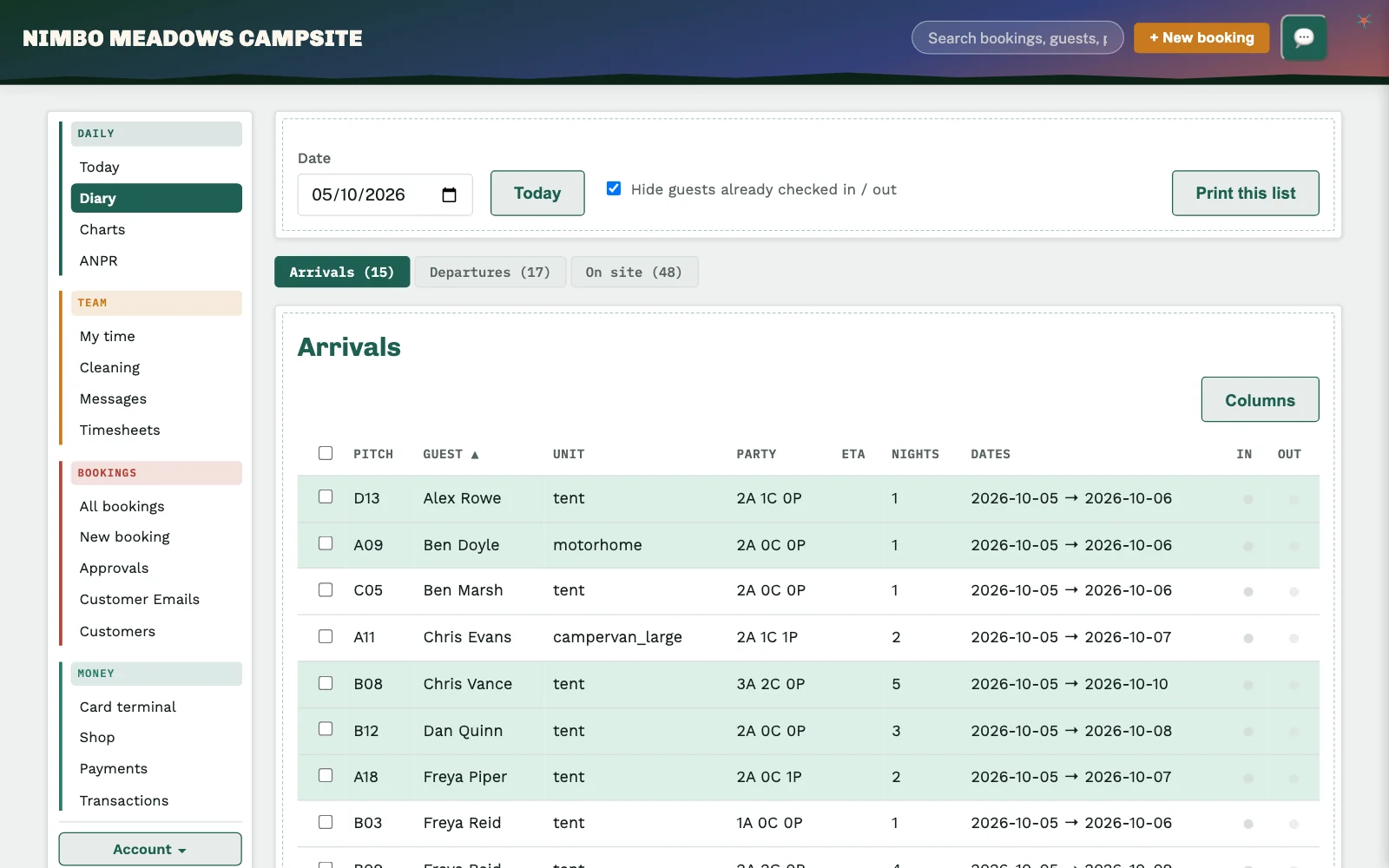Open the chat messages icon button
Viewport: 1389px width, 868px height.
click(x=1304, y=37)
